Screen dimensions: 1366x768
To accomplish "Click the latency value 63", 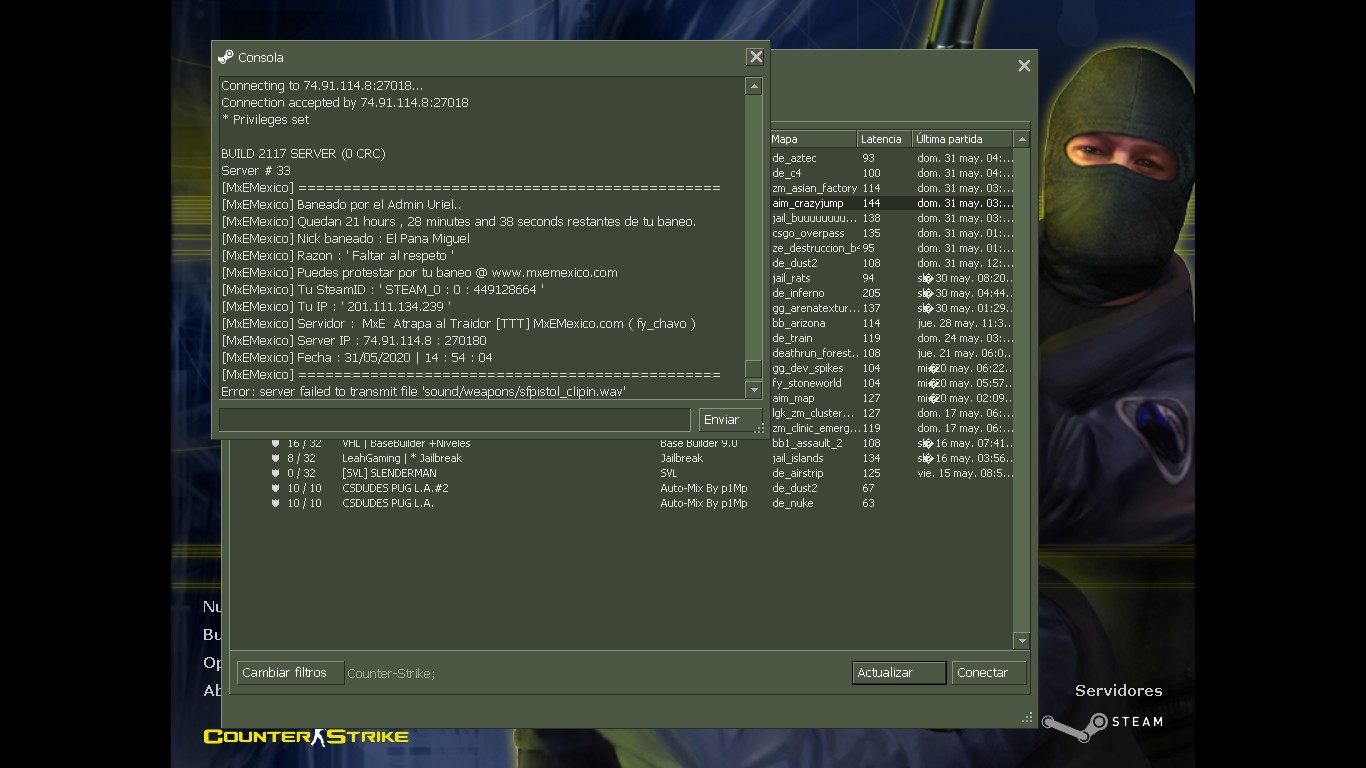I will click(x=868, y=503).
